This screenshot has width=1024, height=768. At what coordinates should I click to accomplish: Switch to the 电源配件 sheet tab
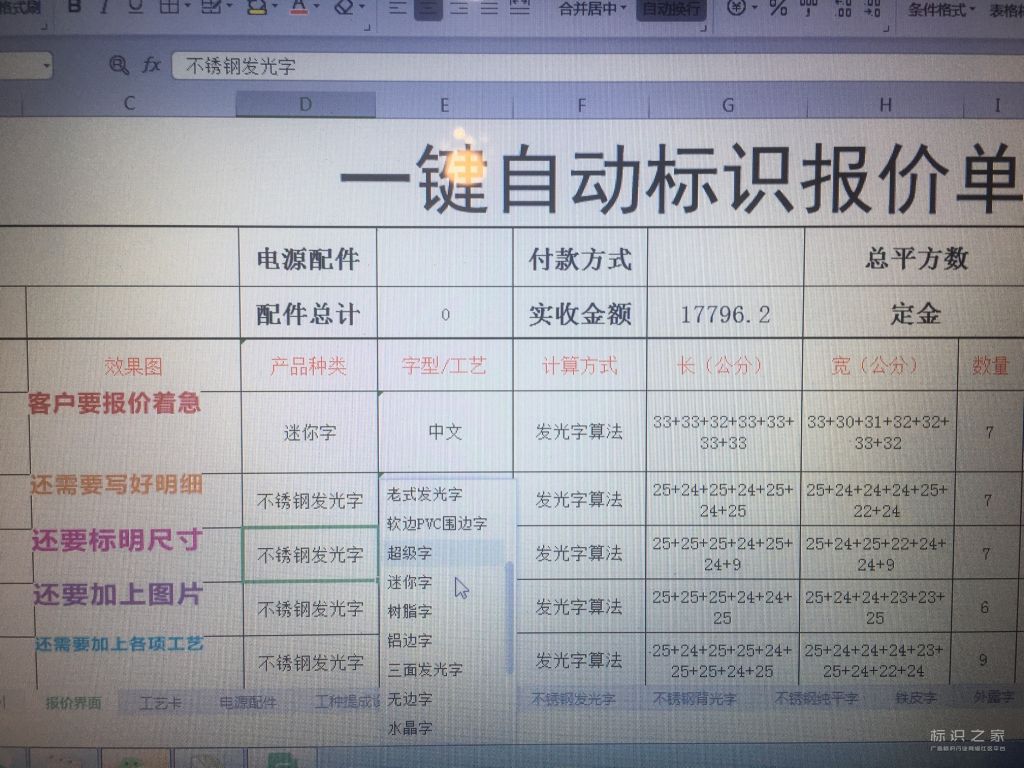pos(248,703)
